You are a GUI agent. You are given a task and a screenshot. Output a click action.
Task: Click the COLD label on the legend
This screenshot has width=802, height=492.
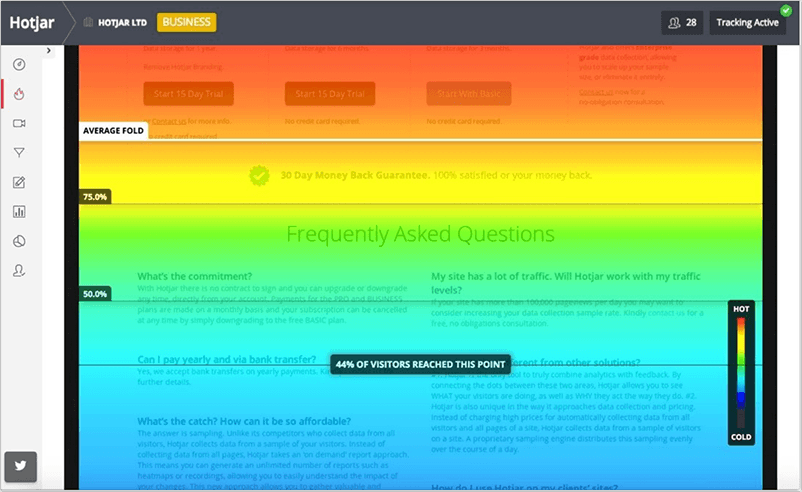click(x=741, y=437)
